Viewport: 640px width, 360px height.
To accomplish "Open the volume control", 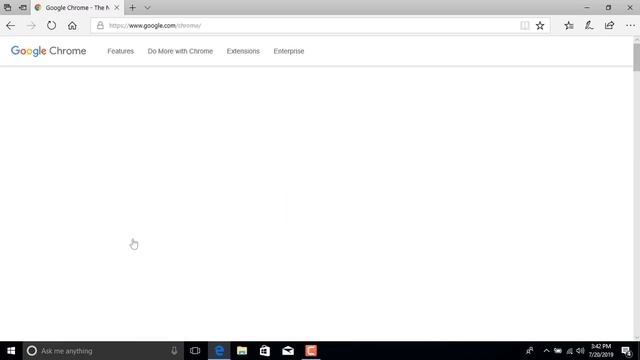I will [x=580, y=351].
